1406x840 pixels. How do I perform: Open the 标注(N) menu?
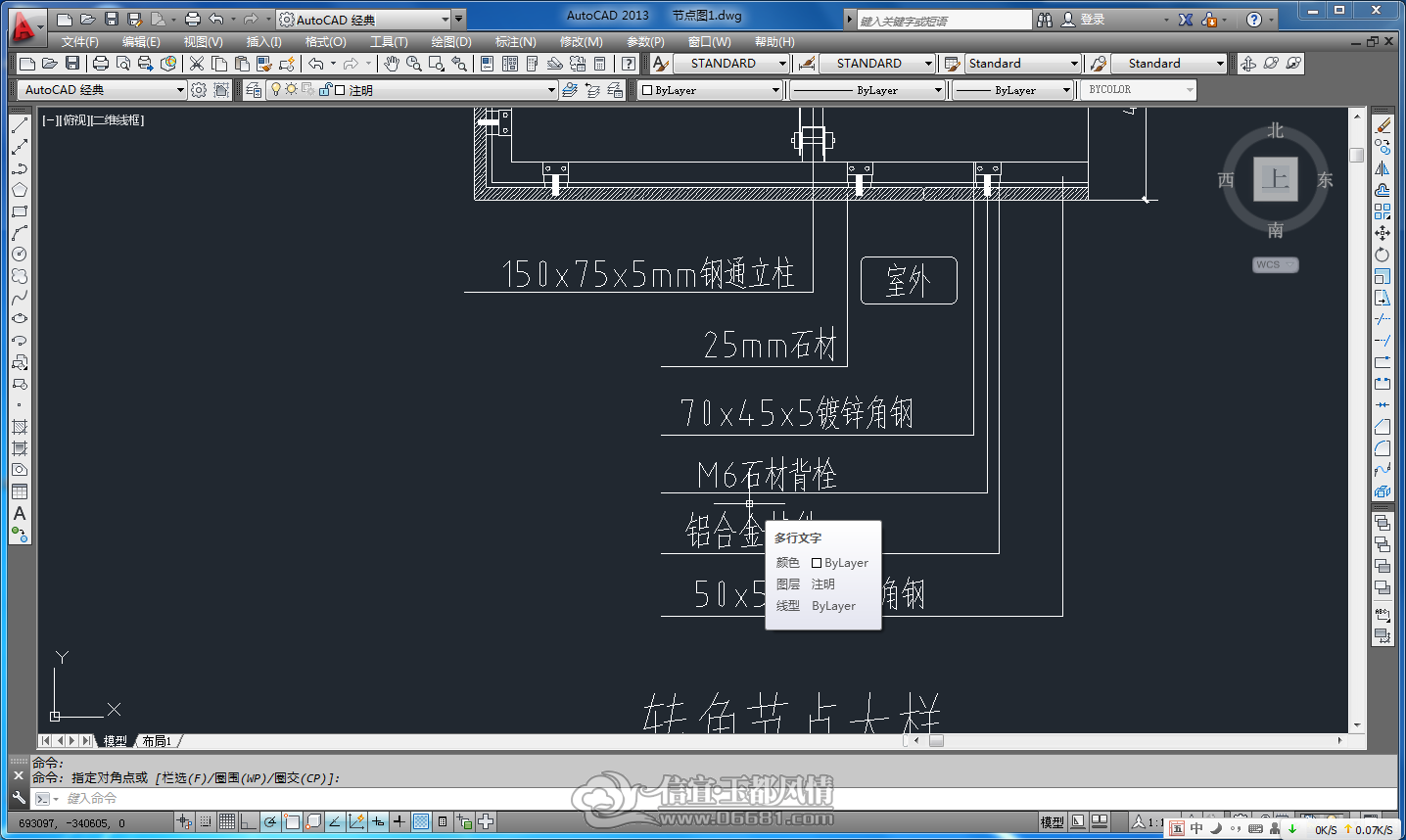pos(515,42)
